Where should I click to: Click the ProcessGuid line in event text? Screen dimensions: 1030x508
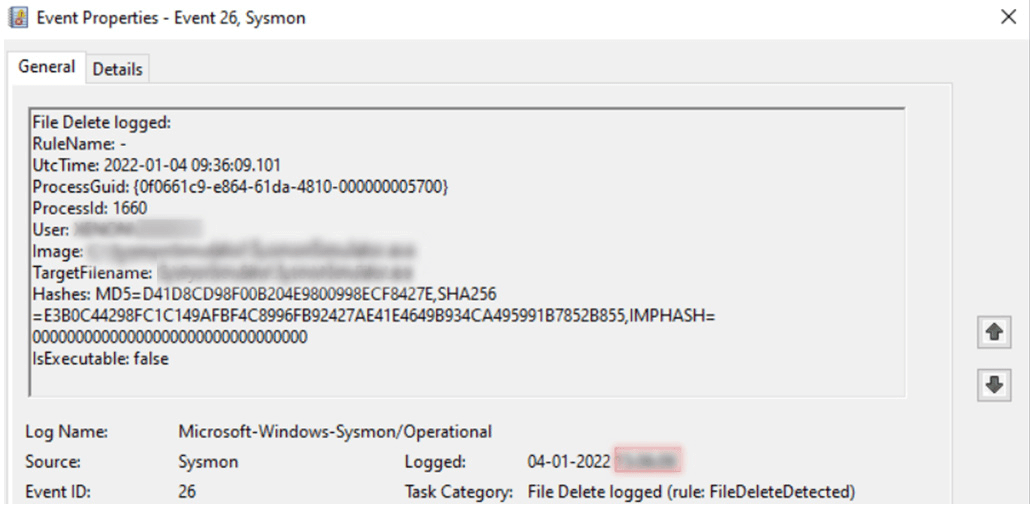pyautogui.click(x=240, y=187)
